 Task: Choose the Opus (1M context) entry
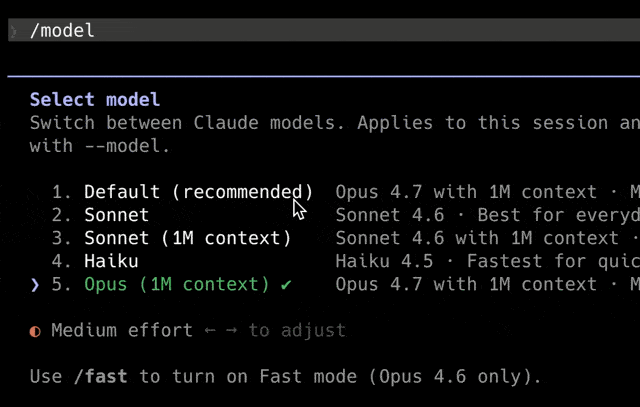pos(176,285)
